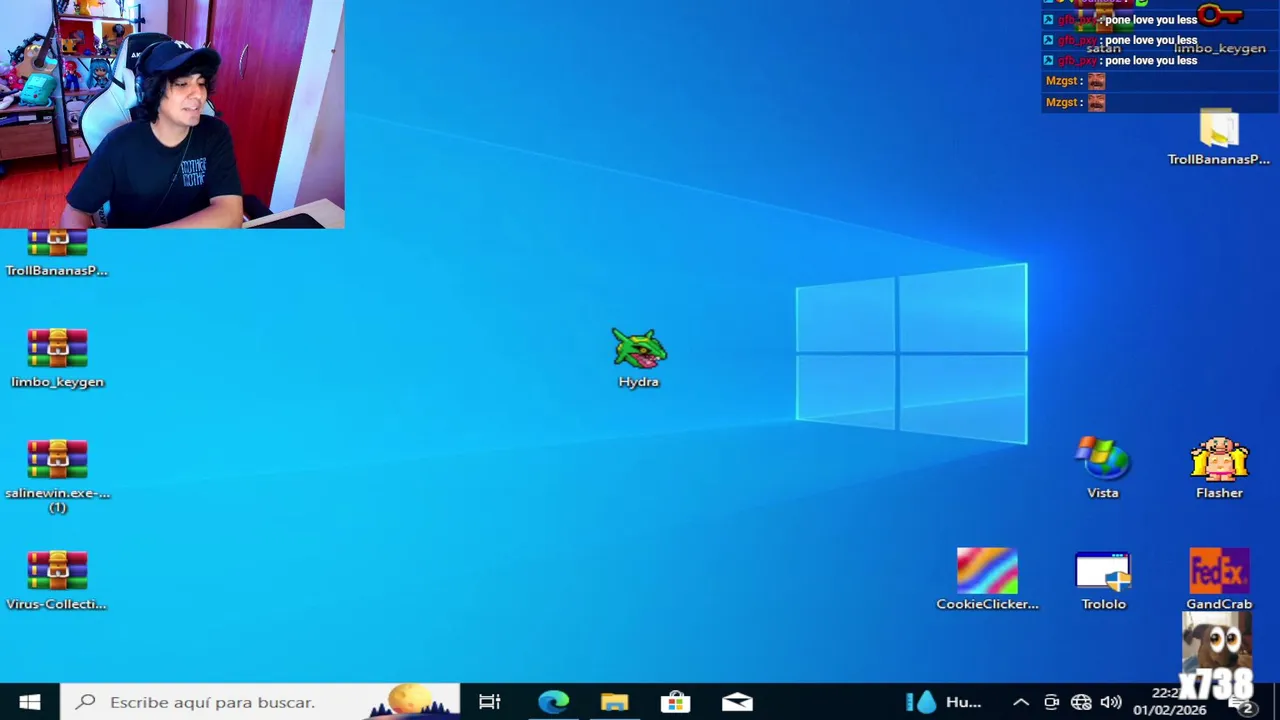Select the CookieClicker desktop icon
This screenshot has height=720, width=1280.
tap(987, 579)
